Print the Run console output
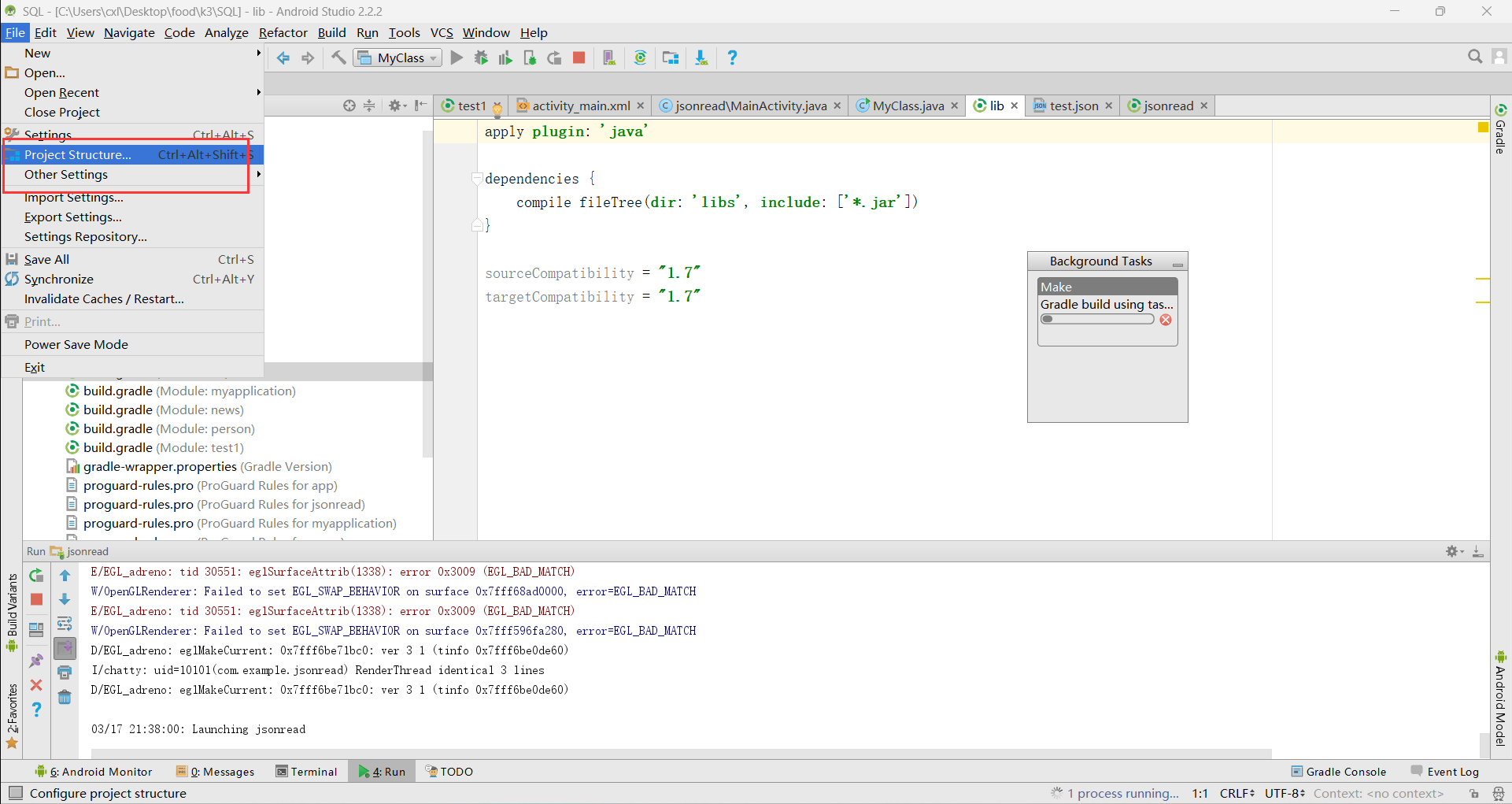This screenshot has height=804, width=1512. point(65,672)
